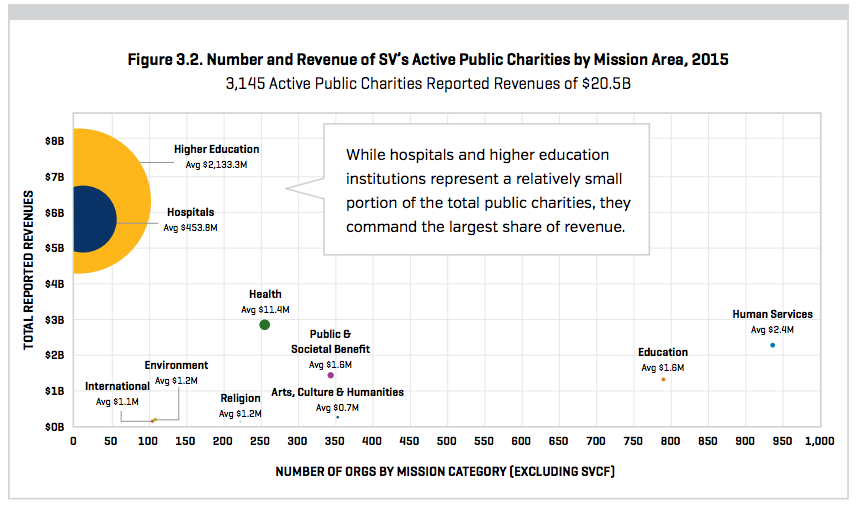Click 'Avg $453.8M' value
This screenshot has width=857, height=506.
pos(191,227)
